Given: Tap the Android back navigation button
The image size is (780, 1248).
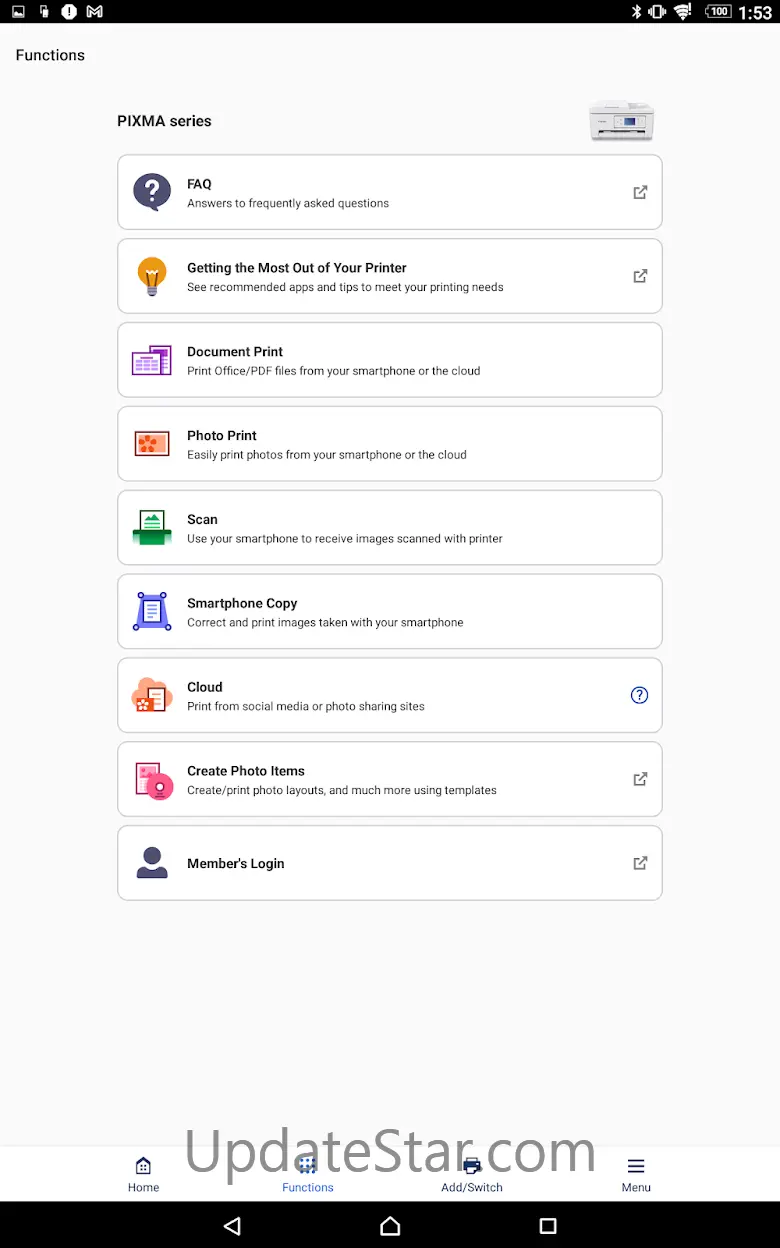Looking at the screenshot, I should (x=232, y=1226).
